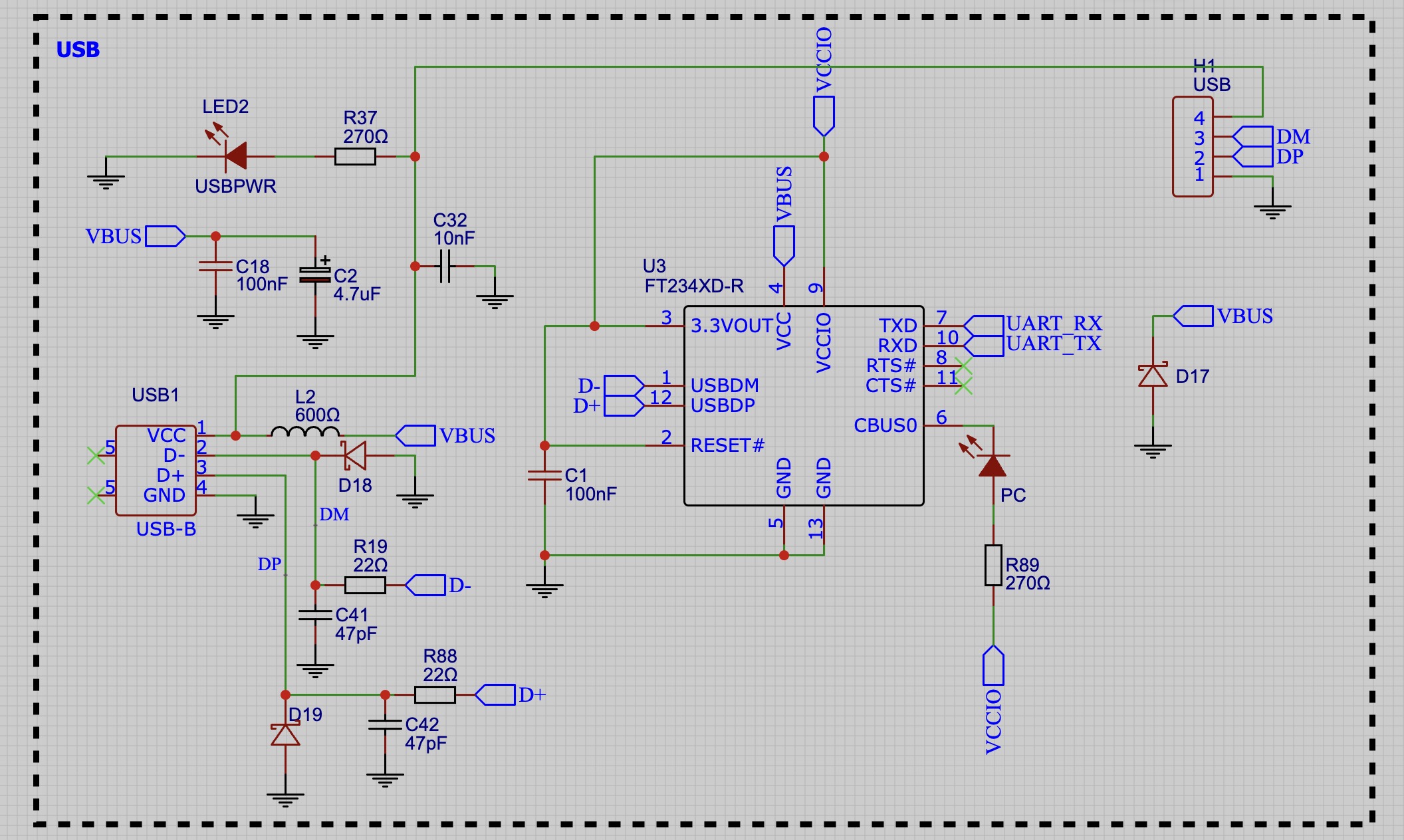The height and width of the screenshot is (840, 1404).
Task: Select the R37 resistor symbol
Action: tap(355, 157)
